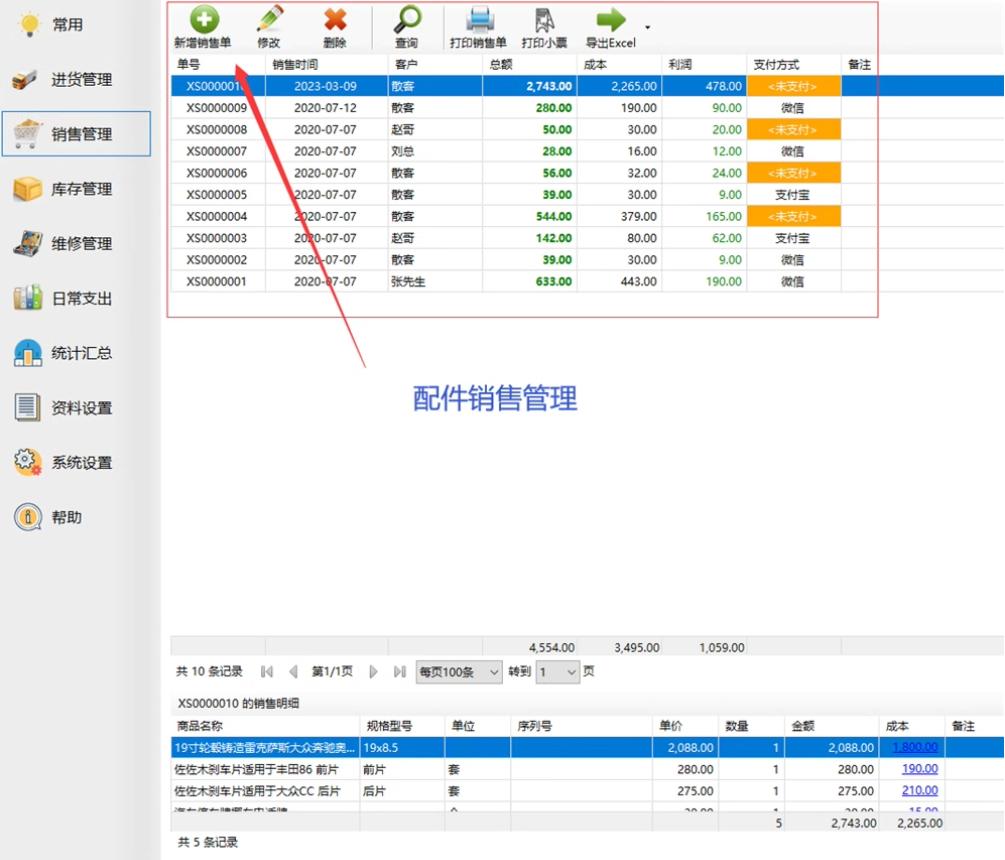The image size is (1005, 860).
Task: Sort by the 销售时间 column header
Action: (x=326, y=65)
